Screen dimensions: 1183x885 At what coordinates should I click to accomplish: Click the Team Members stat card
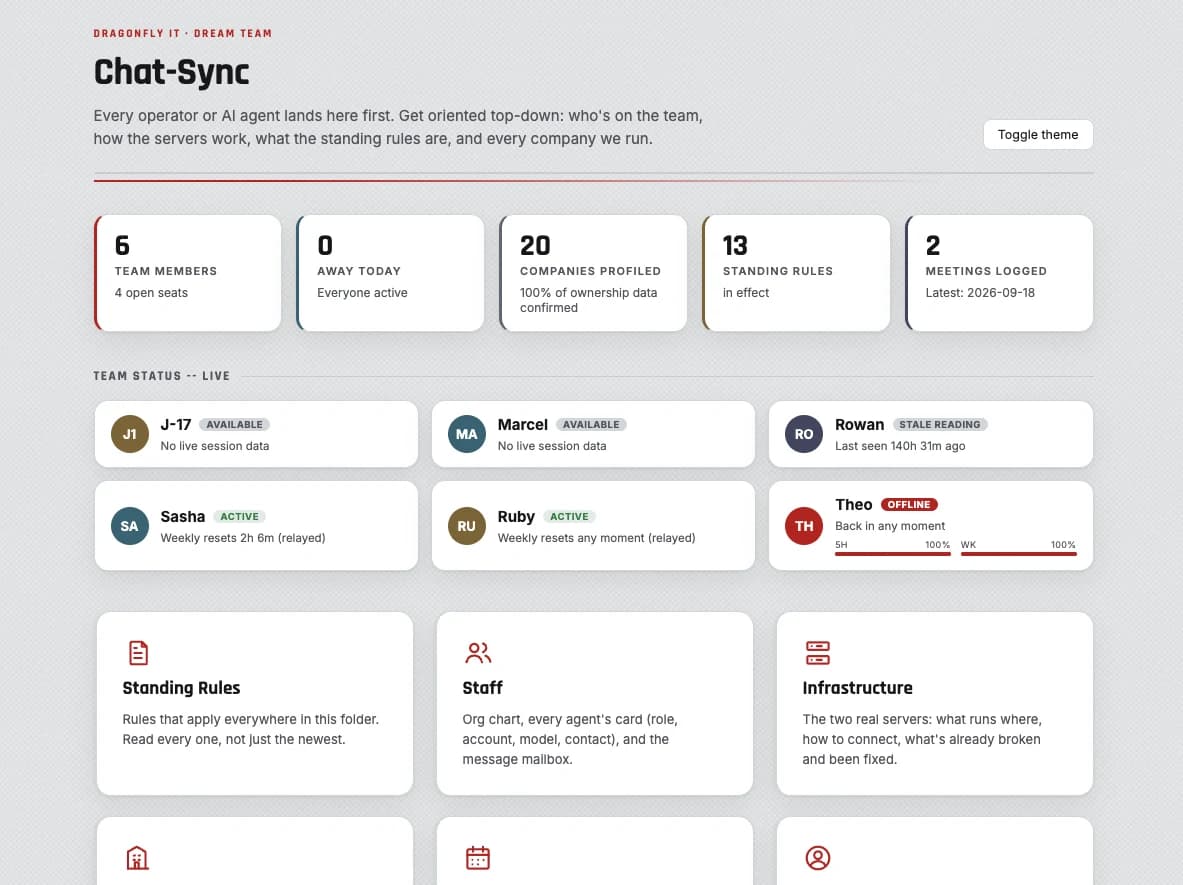(188, 273)
